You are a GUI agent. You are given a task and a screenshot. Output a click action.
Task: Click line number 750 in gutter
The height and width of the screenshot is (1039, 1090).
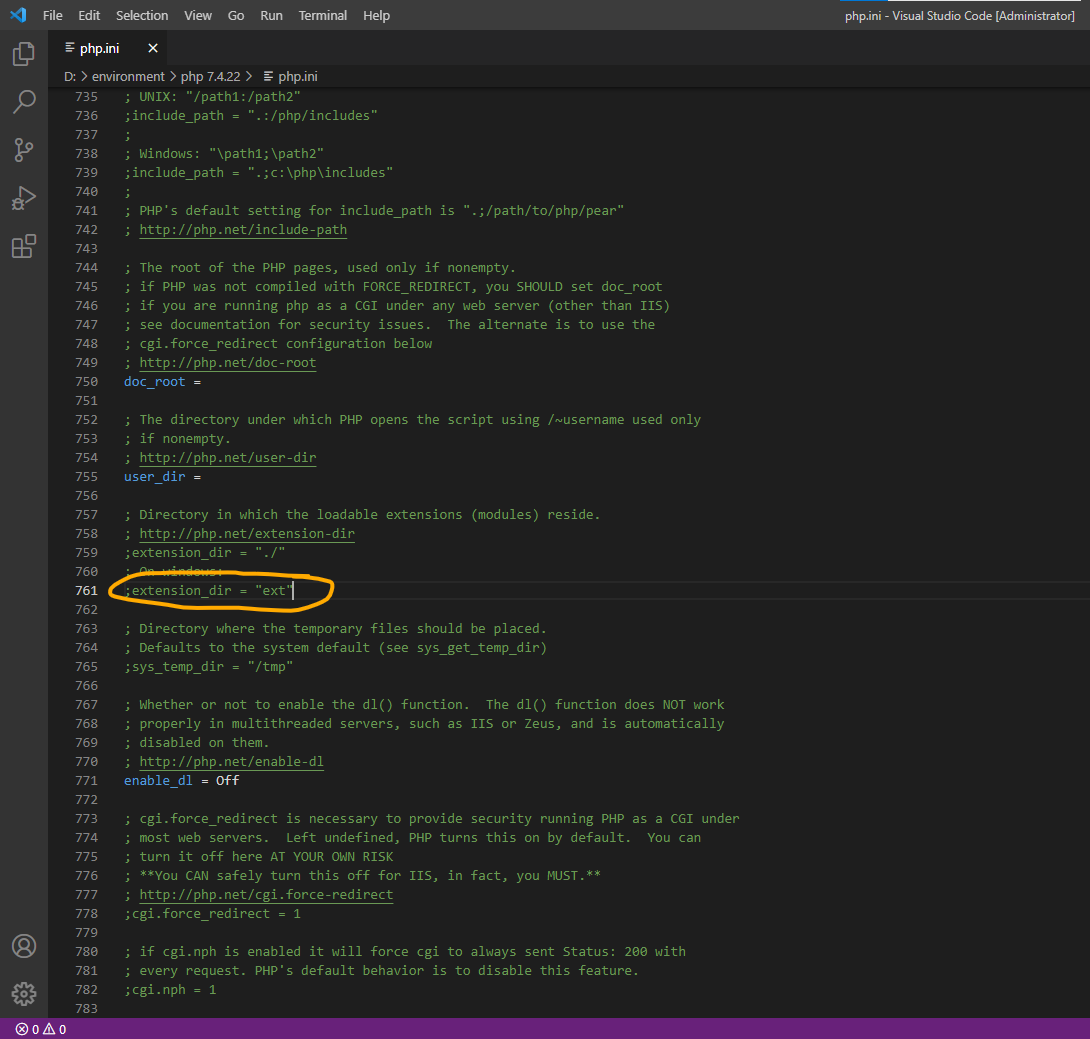click(x=86, y=382)
